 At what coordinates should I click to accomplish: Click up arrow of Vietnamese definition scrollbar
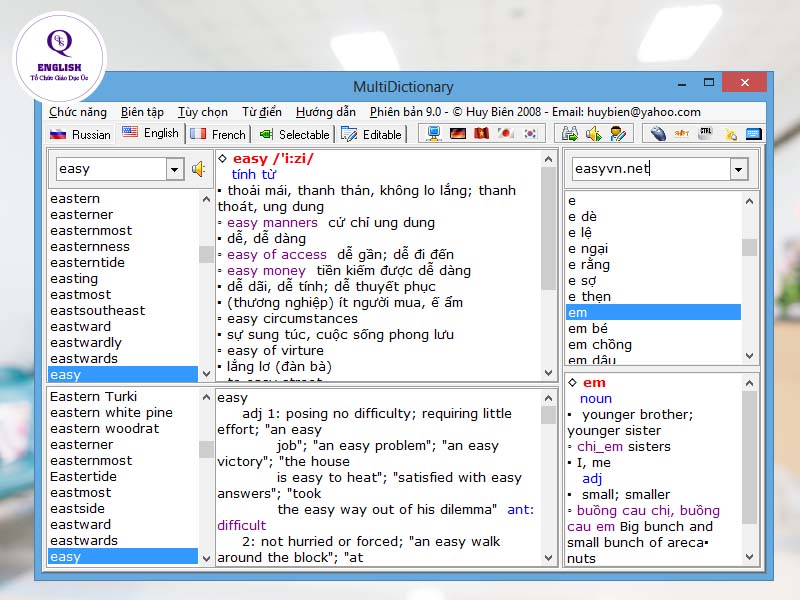tap(548, 160)
